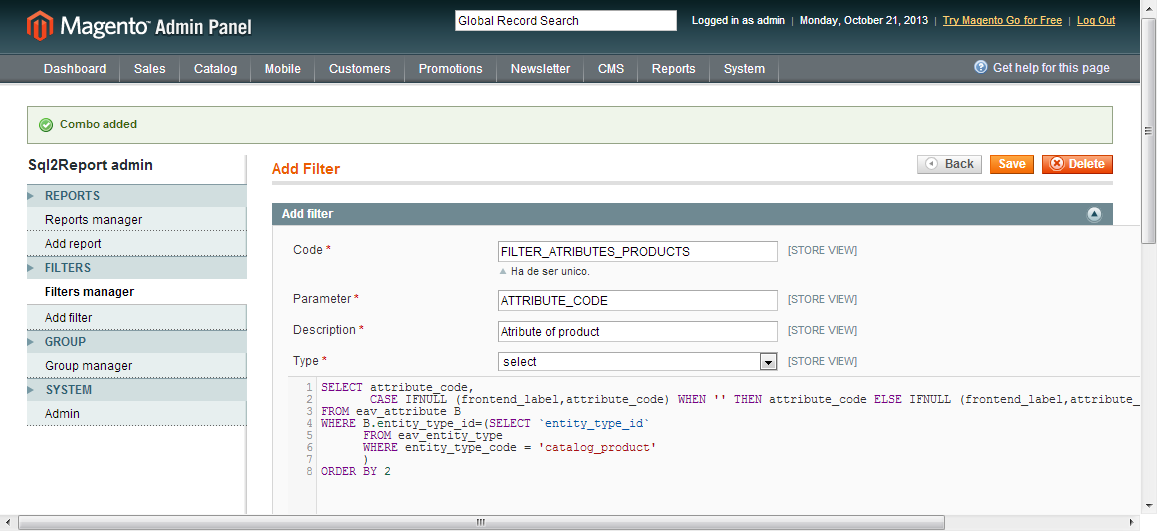This screenshot has height=531, width=1157.
Task: Open the Mobile menu
Action: pyautogui.click(x=283, y=69)
